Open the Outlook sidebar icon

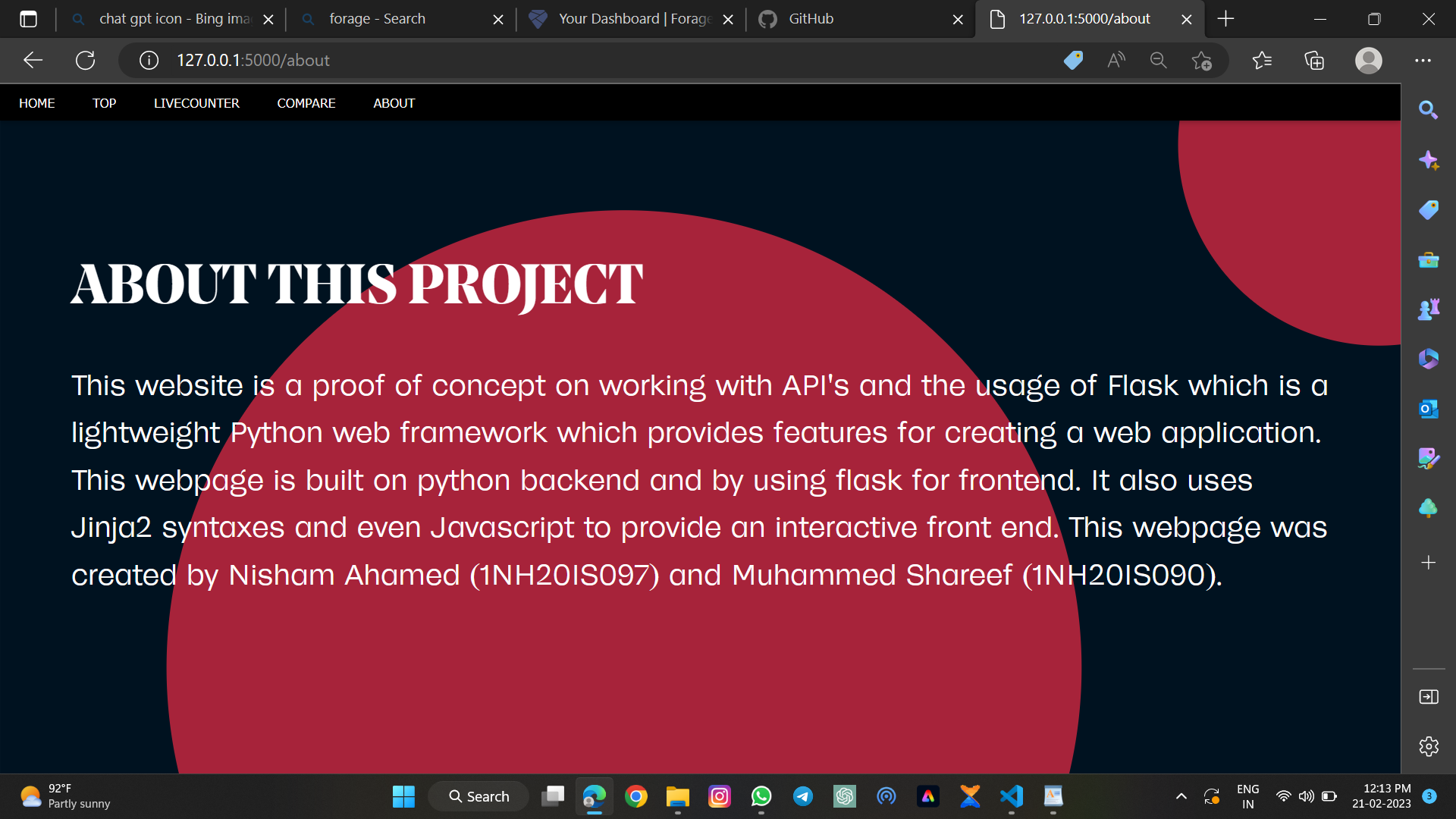coord(1428,409)
